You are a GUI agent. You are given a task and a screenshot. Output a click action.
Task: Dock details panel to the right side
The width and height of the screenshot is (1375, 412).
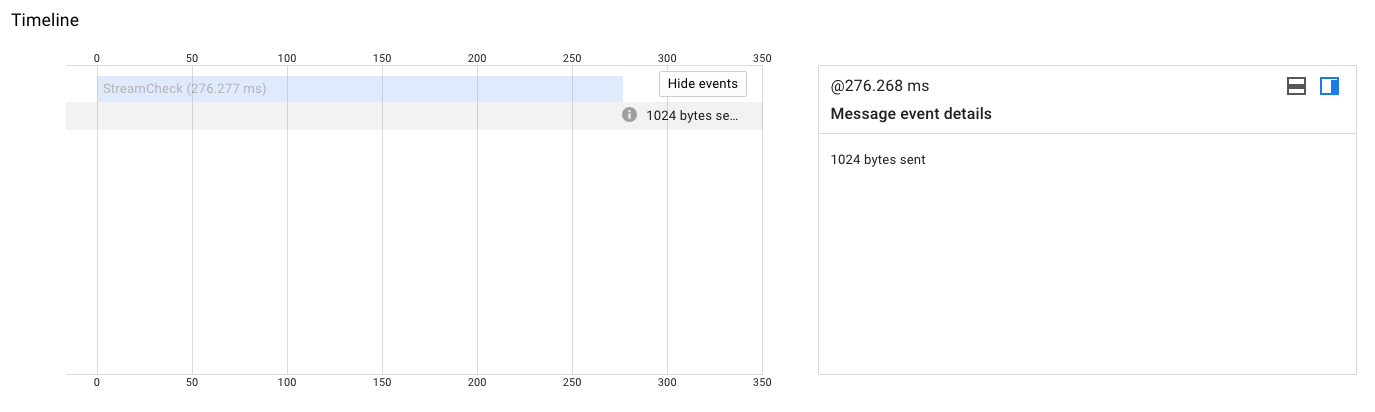pos(1329,86)
